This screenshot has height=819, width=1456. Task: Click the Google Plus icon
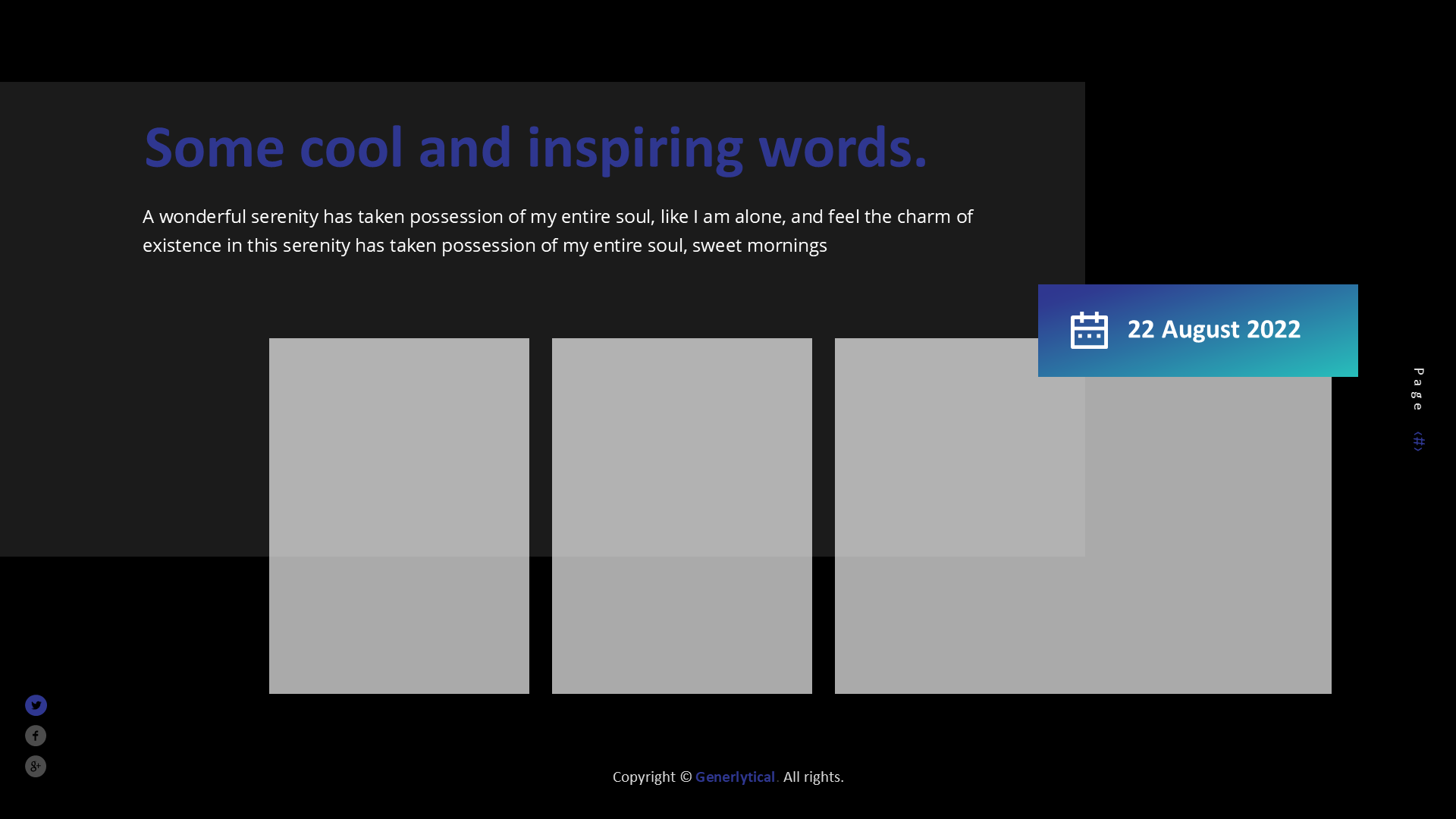[x=36, y=767]
